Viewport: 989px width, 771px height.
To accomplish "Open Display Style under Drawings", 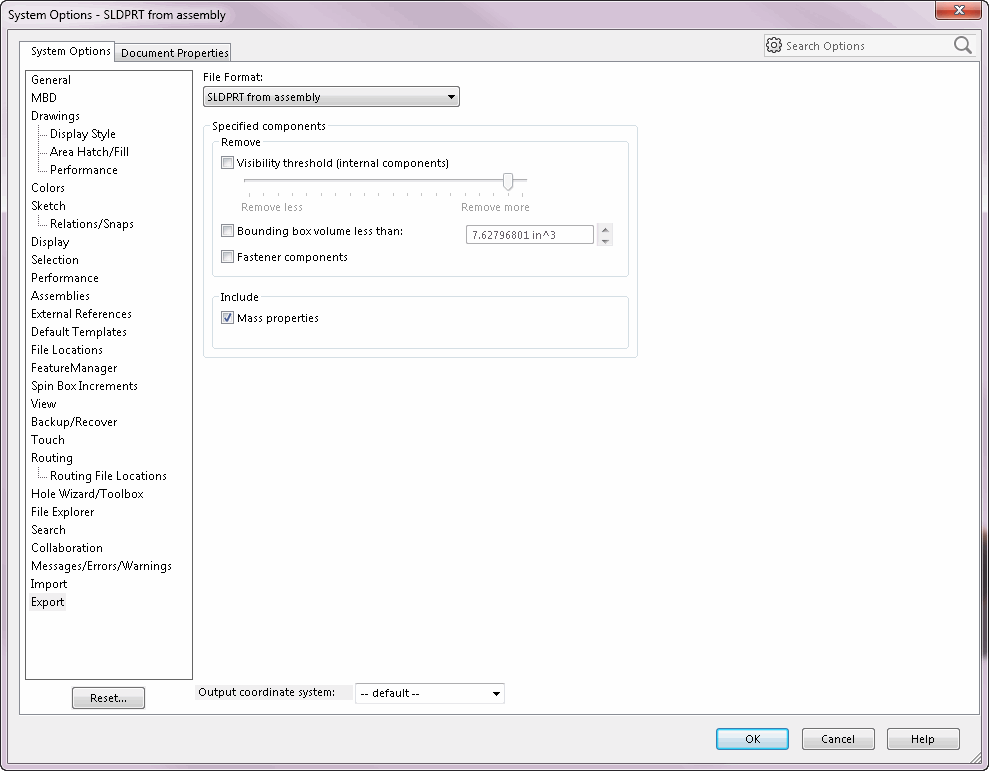I will coord(83,134).
